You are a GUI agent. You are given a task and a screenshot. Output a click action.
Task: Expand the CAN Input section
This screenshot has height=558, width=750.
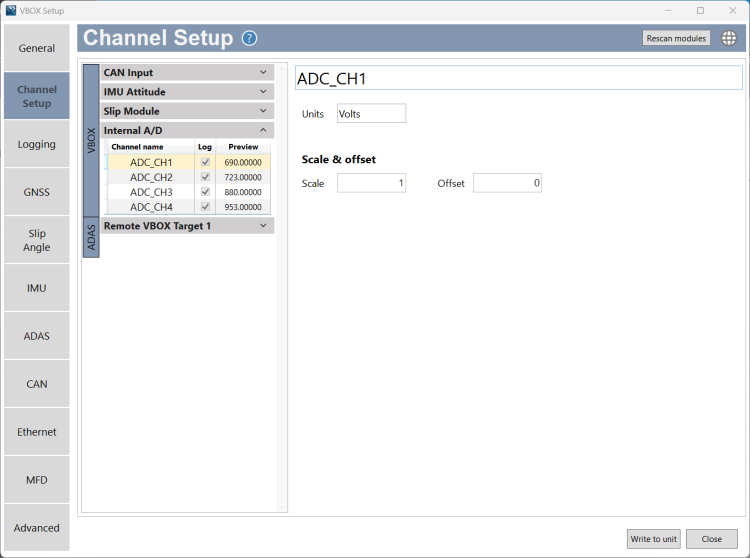pyautogui.click(x=187, y=73)
